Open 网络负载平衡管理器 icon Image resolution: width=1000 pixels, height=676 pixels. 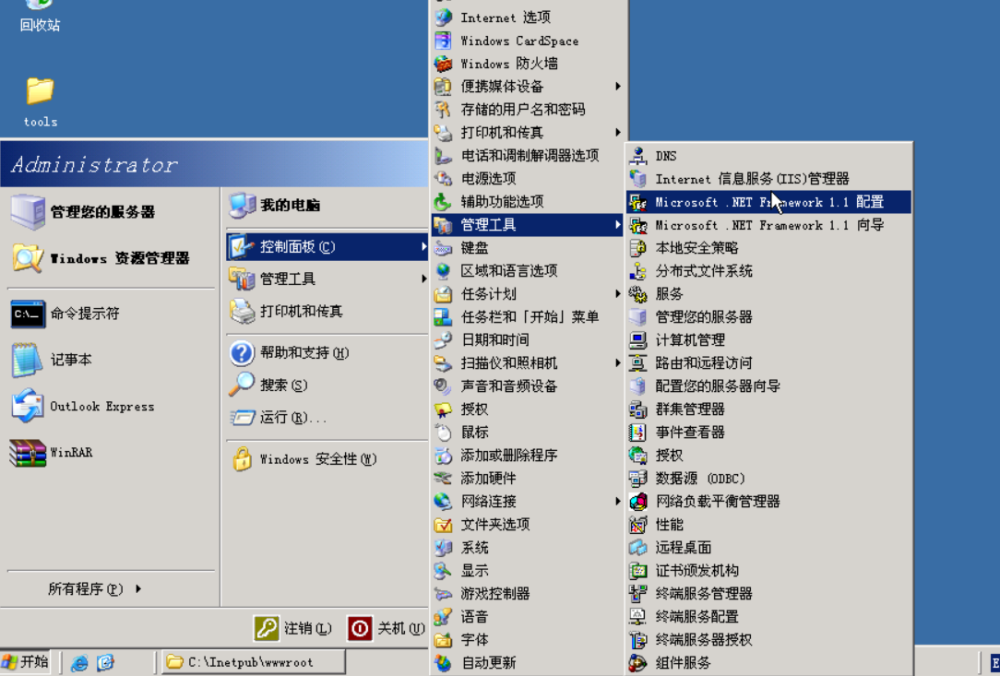[638, 501]
